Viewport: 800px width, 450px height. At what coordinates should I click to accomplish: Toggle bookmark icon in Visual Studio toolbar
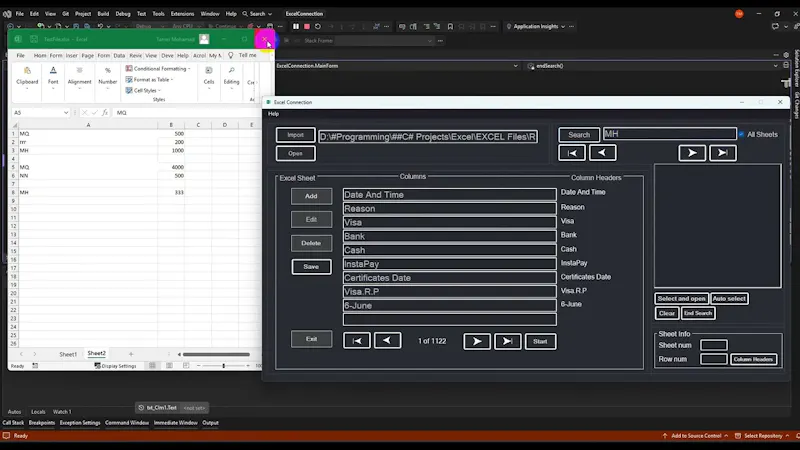(x=450, y=27)
